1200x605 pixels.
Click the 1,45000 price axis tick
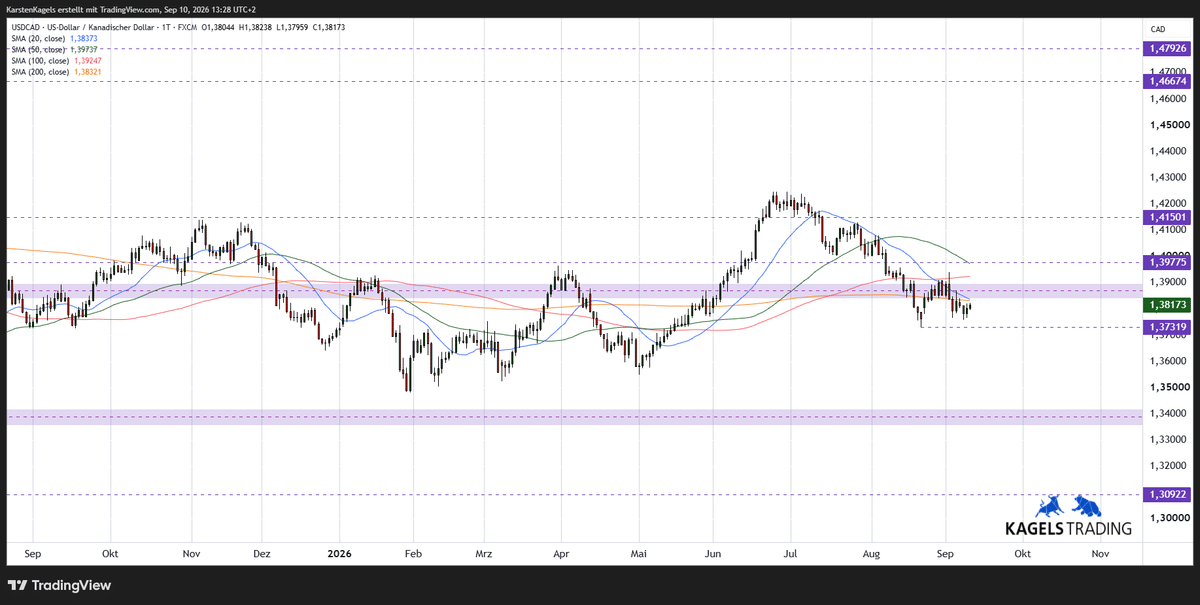coord(1168,125)
